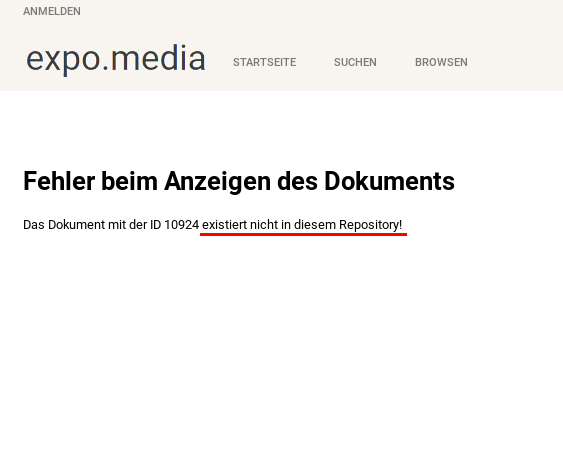Open the SUCHEN navigation item
The width and height of the screenshot is (563, 466).
click(355, 62)
